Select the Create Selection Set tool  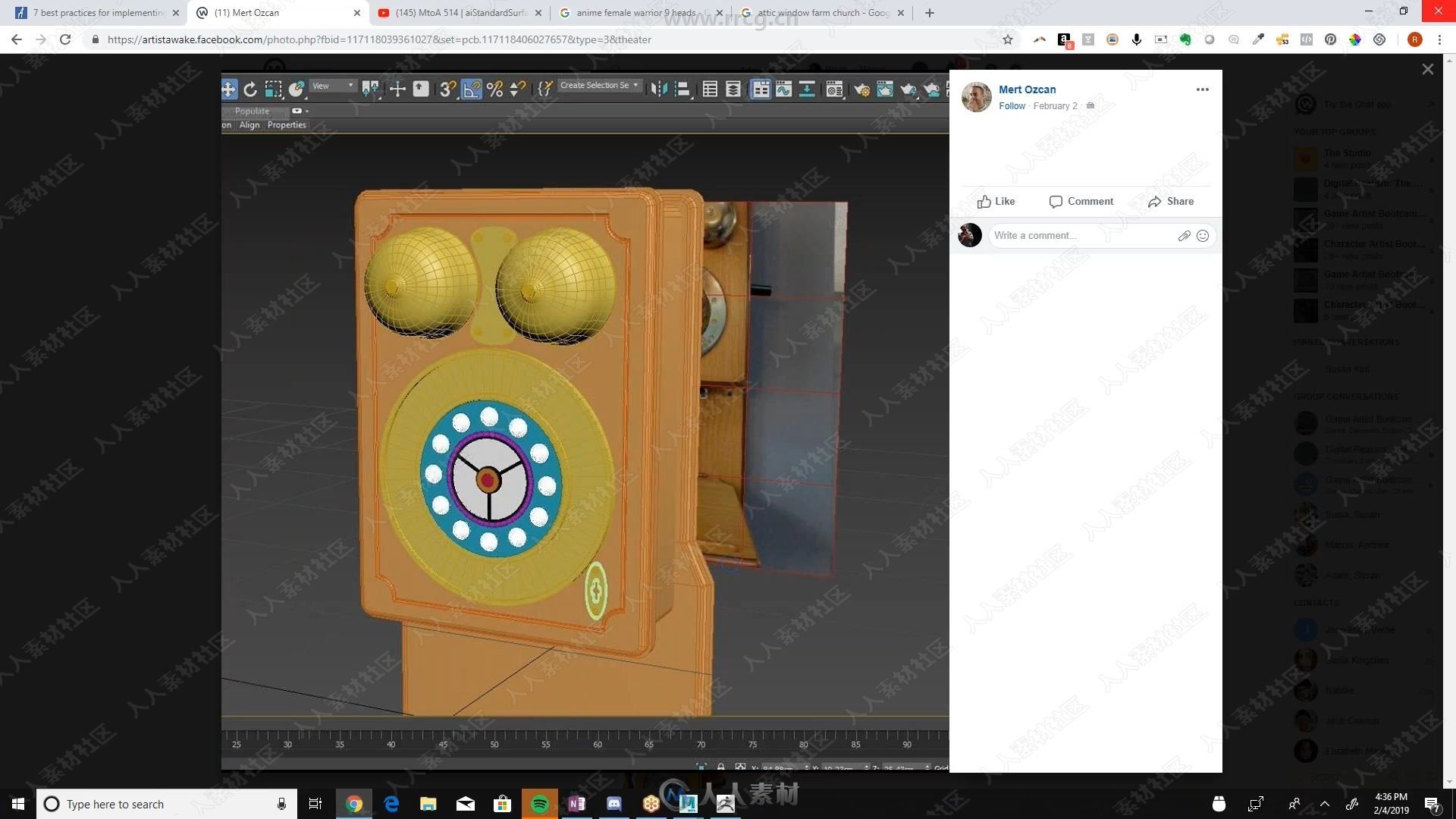click(596, 89)
